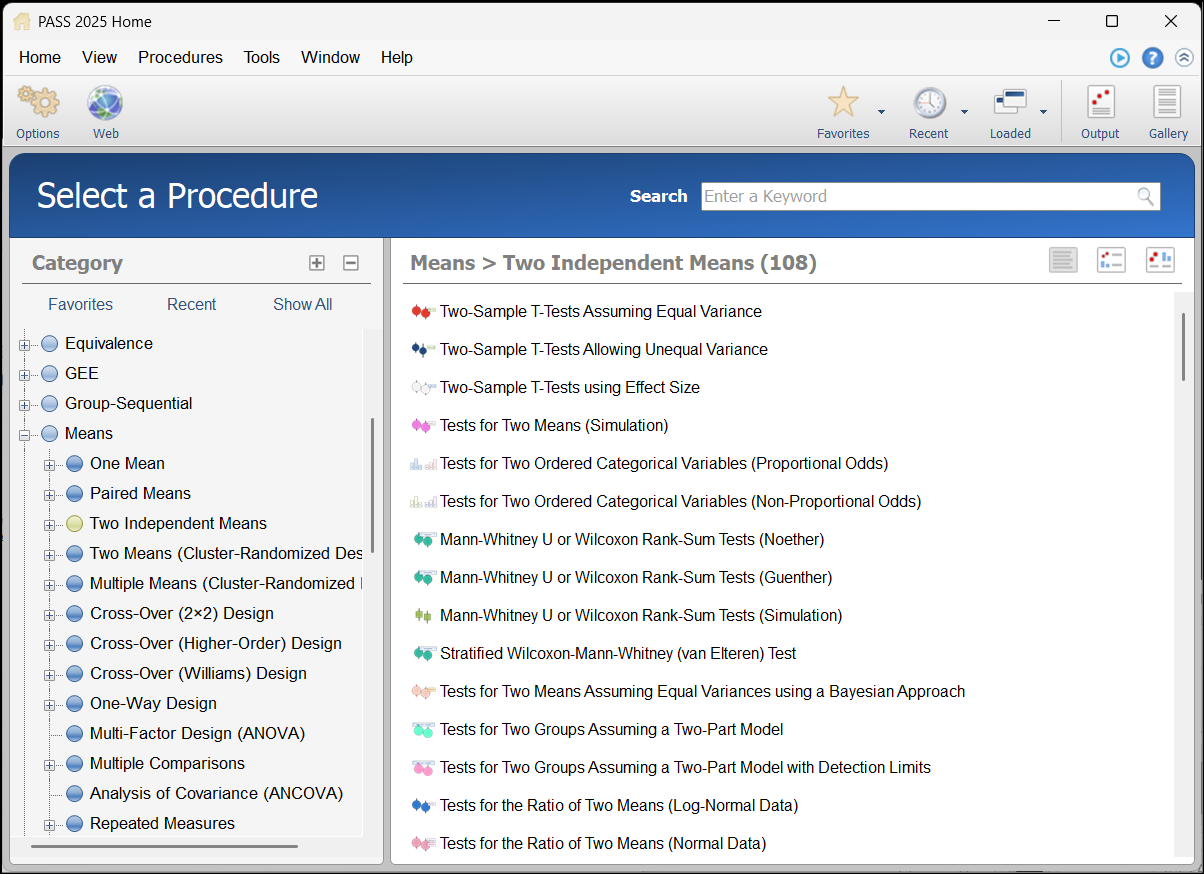Click the Web globe icon

105,103
